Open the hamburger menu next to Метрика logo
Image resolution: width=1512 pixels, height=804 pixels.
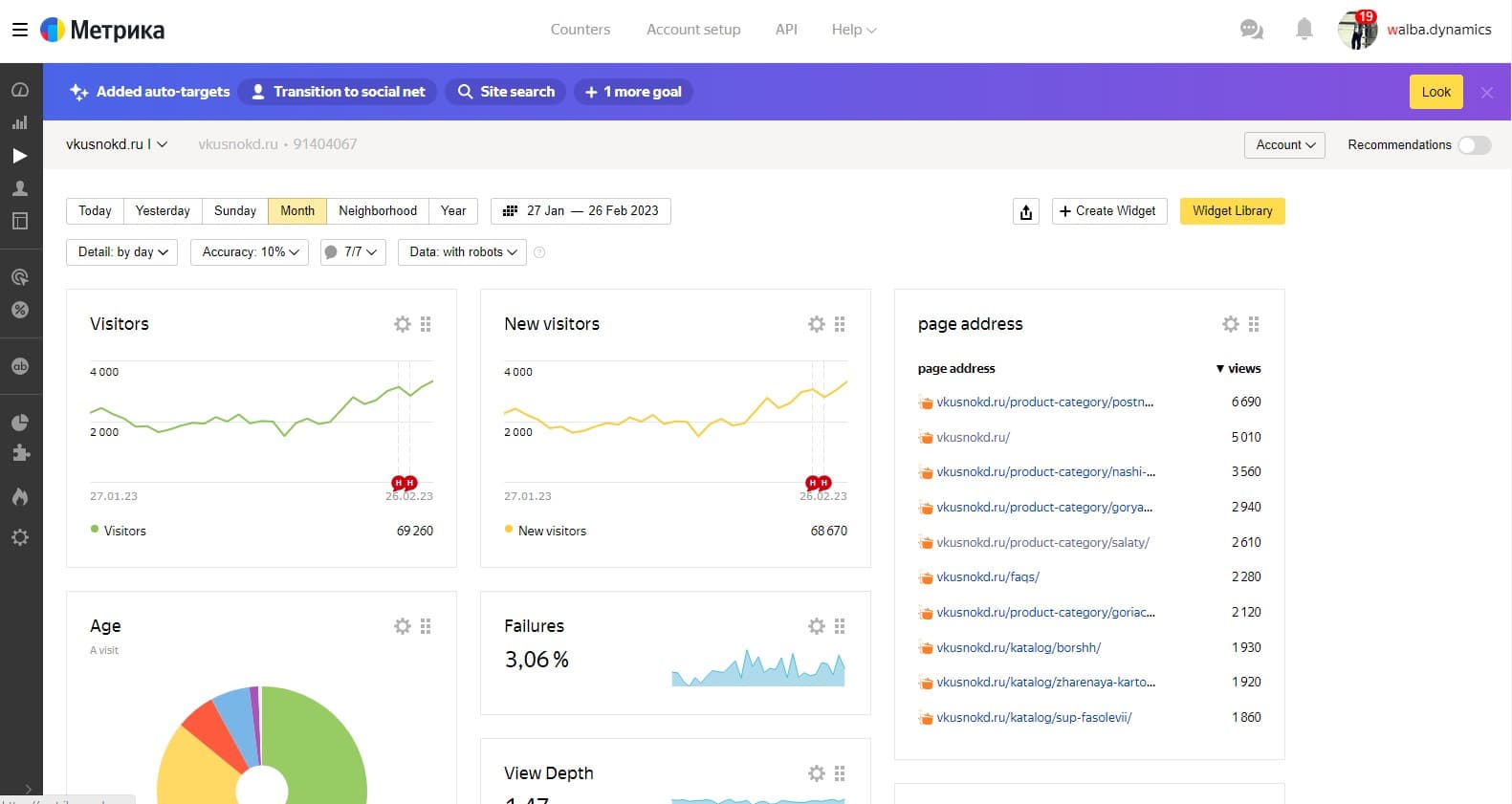pyautogui.click(x=19, y=30)
